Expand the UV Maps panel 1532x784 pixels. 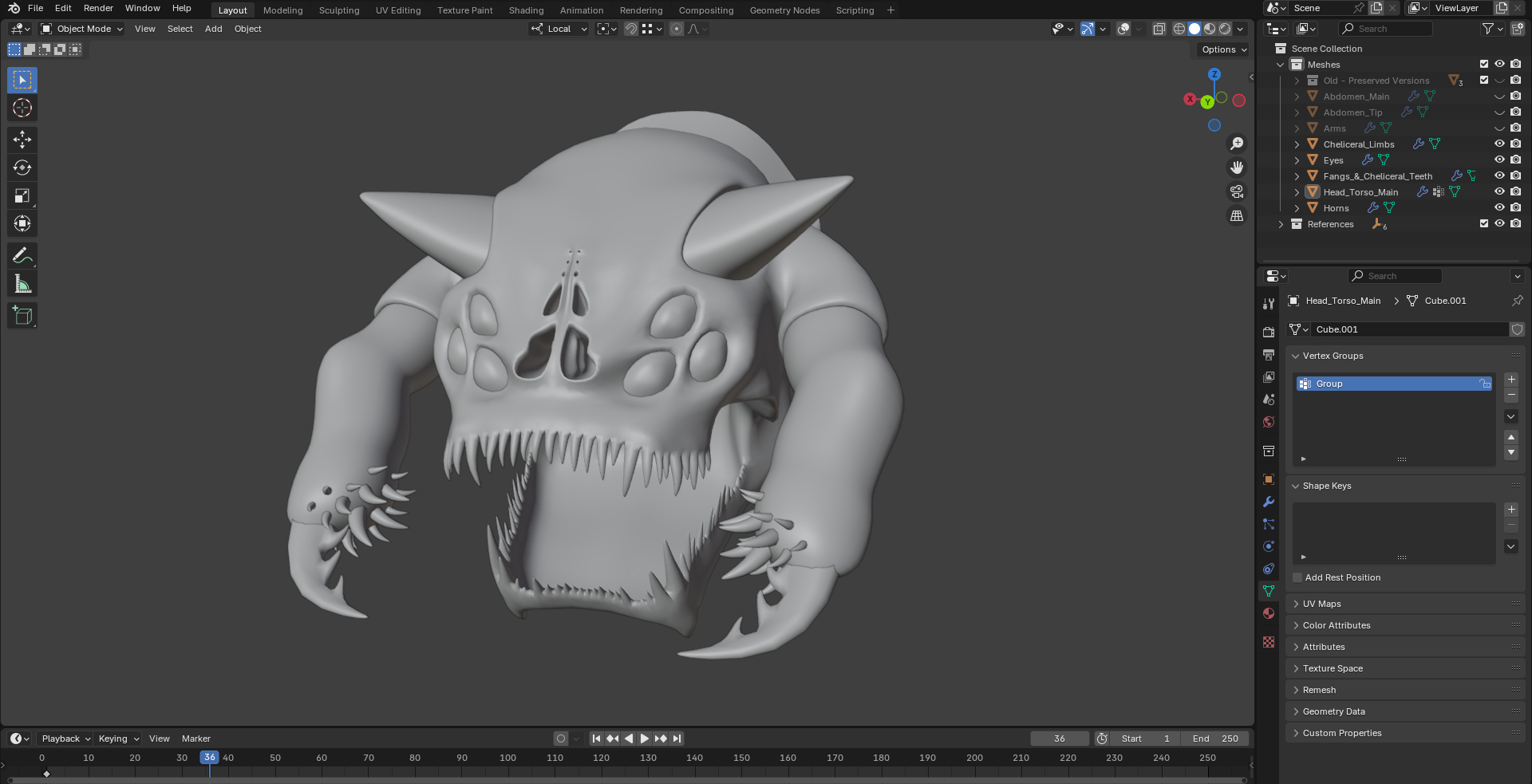(1321, 604)
